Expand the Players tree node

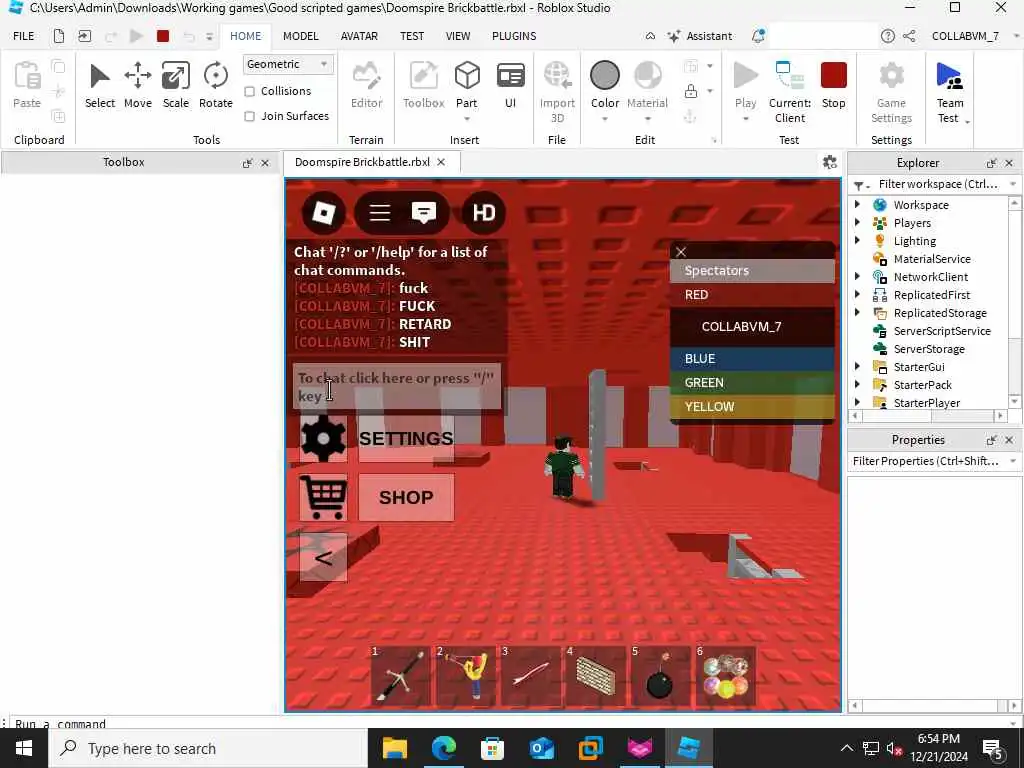click(857, 223)
